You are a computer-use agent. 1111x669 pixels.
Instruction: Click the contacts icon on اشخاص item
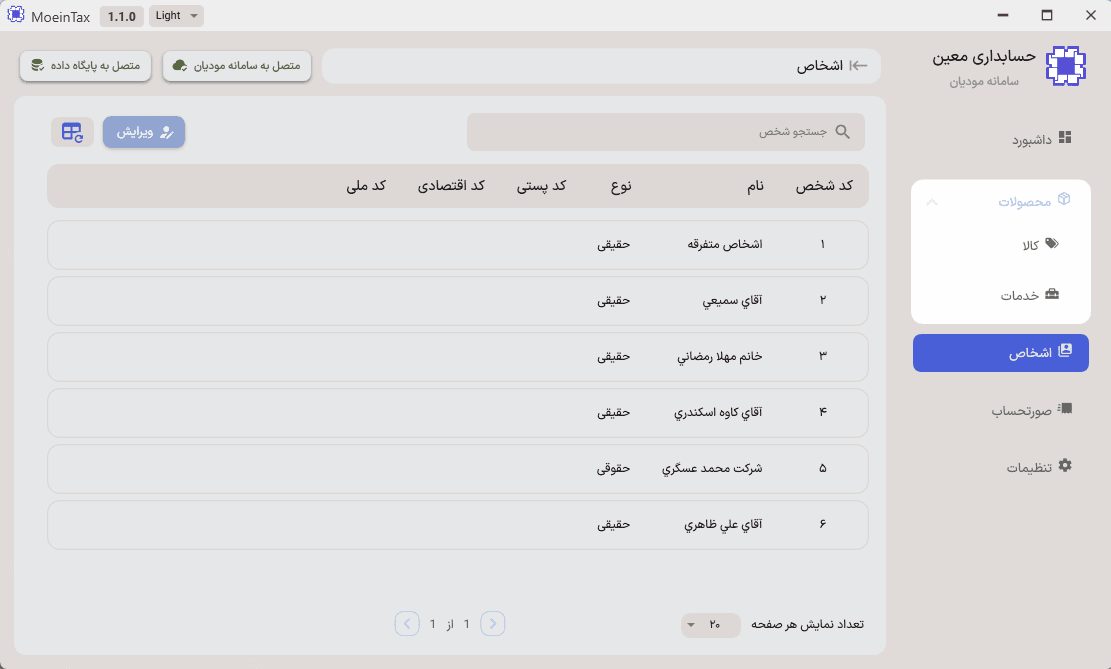tap(1065, 350)
